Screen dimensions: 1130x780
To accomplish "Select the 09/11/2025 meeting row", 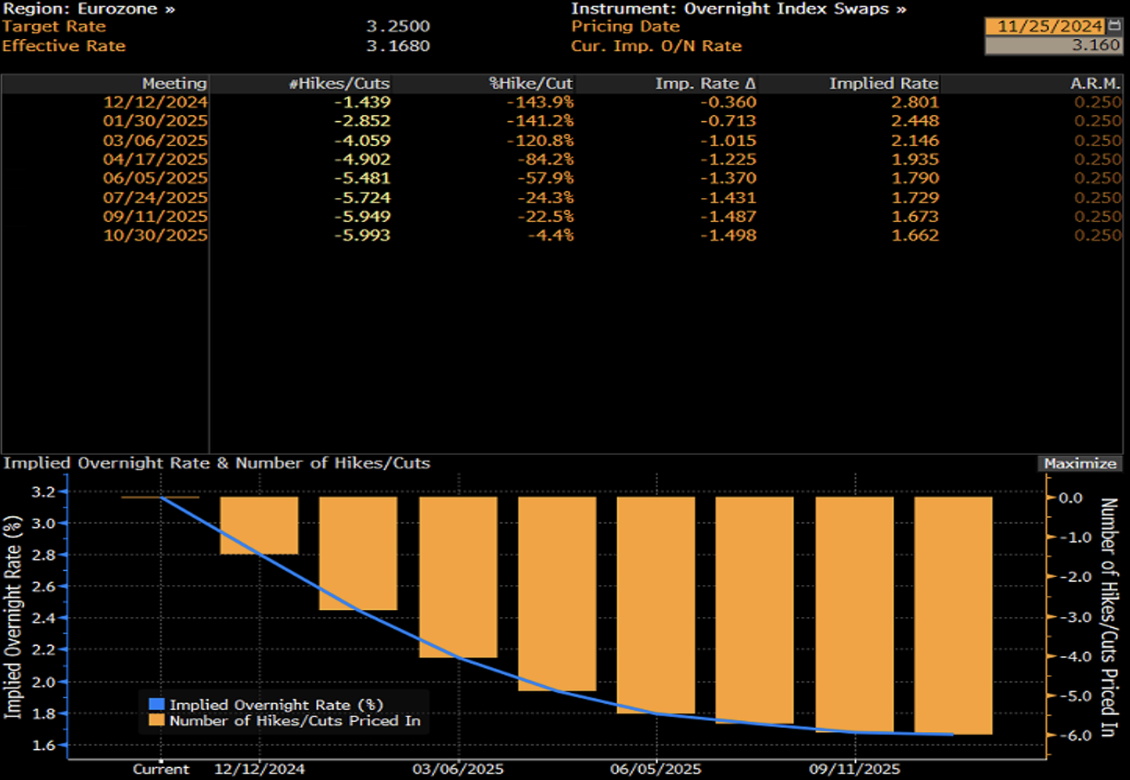I will [x=562, y=216].
